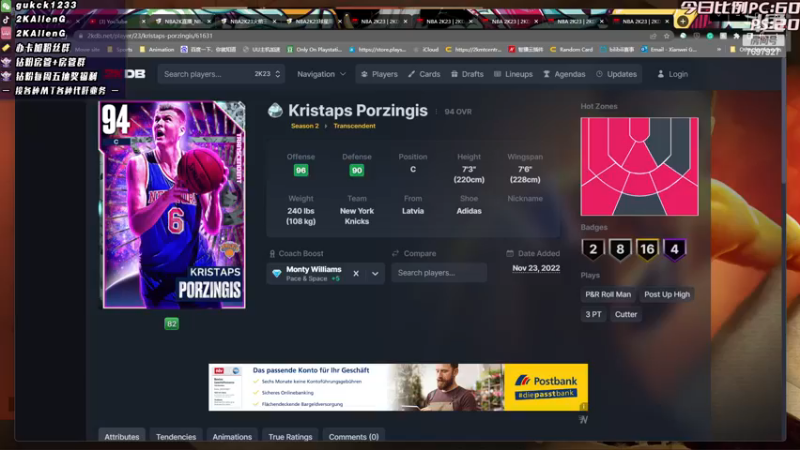Follow the Season 2 breadcrumb link
The width and height of the screenshot is (800, 450).
(305, 126)
